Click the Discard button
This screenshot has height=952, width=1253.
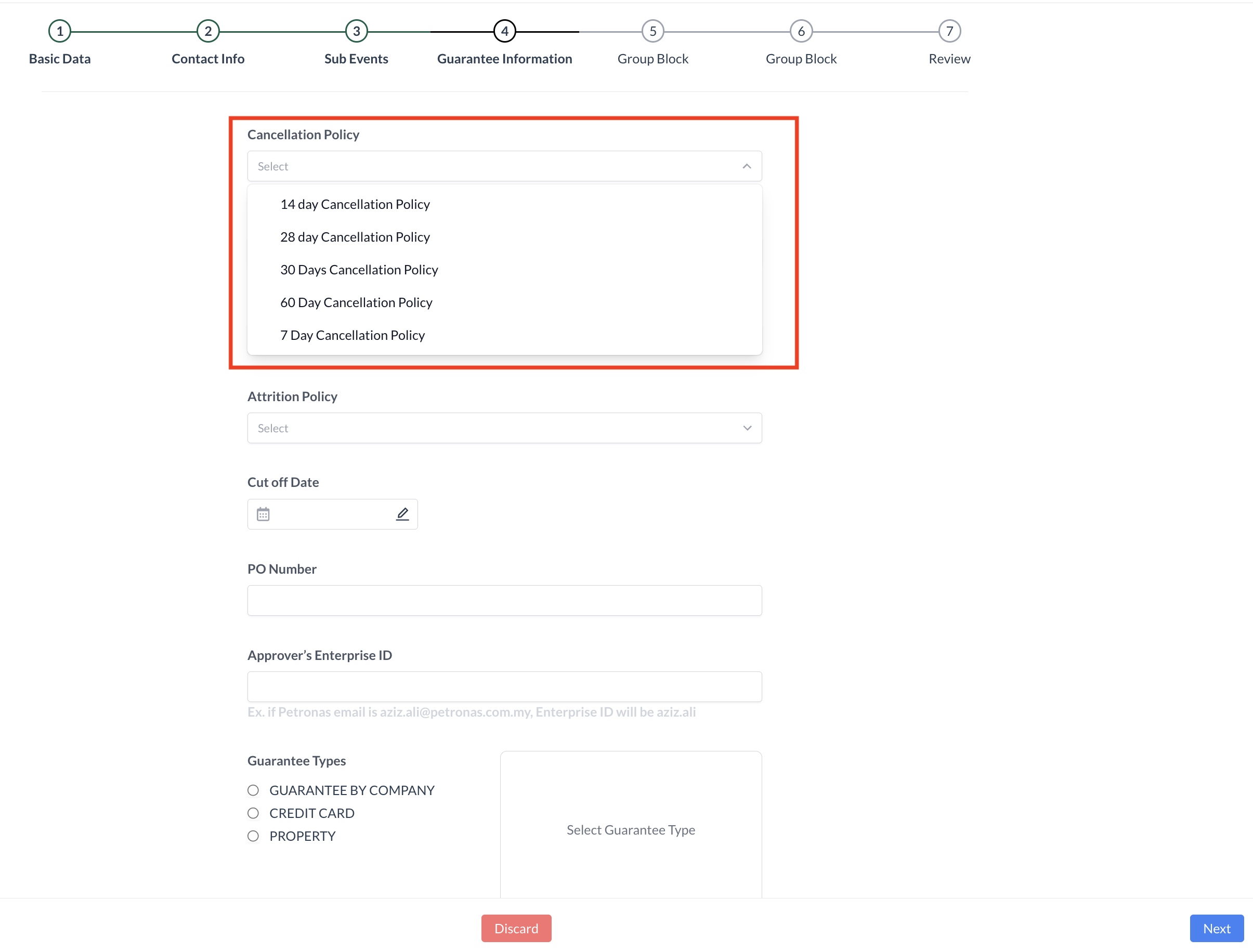click(x=516, y=928)
